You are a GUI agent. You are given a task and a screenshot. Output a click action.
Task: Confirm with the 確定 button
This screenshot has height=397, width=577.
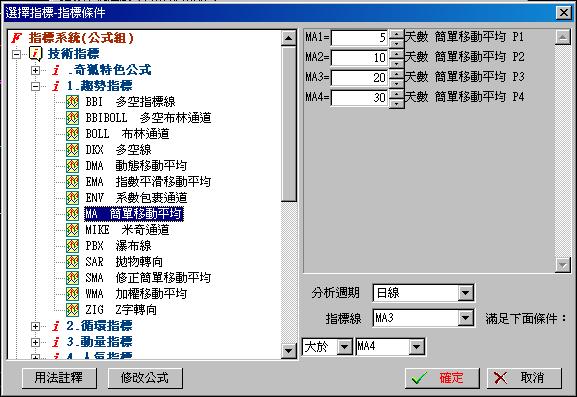(442, 378)
